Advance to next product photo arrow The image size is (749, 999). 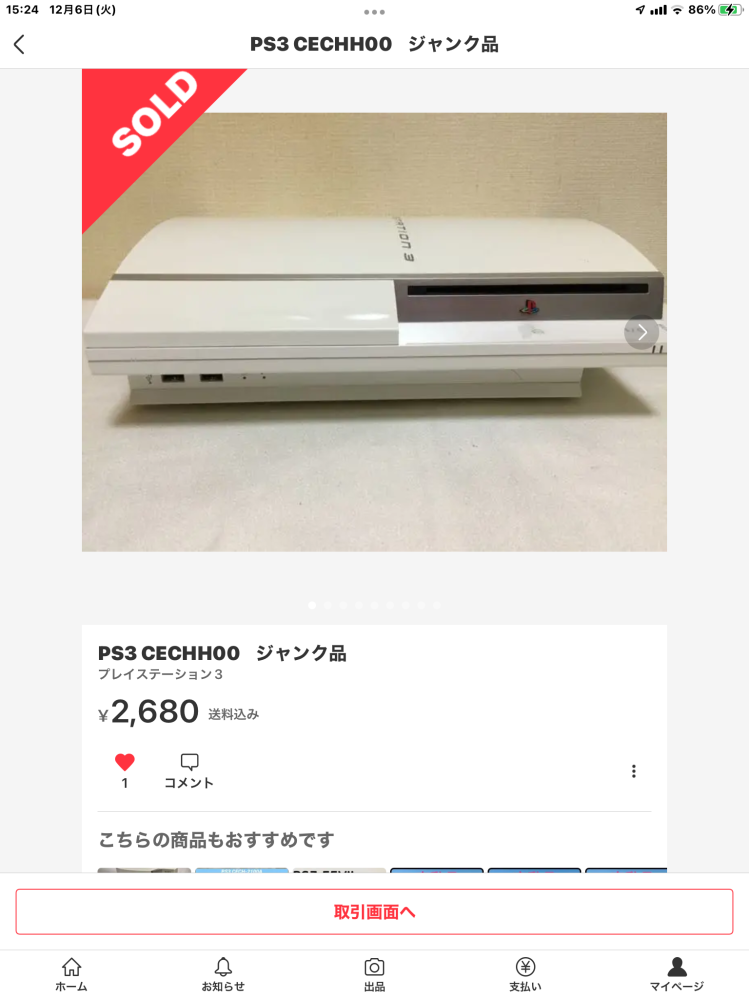click(641, 332)
